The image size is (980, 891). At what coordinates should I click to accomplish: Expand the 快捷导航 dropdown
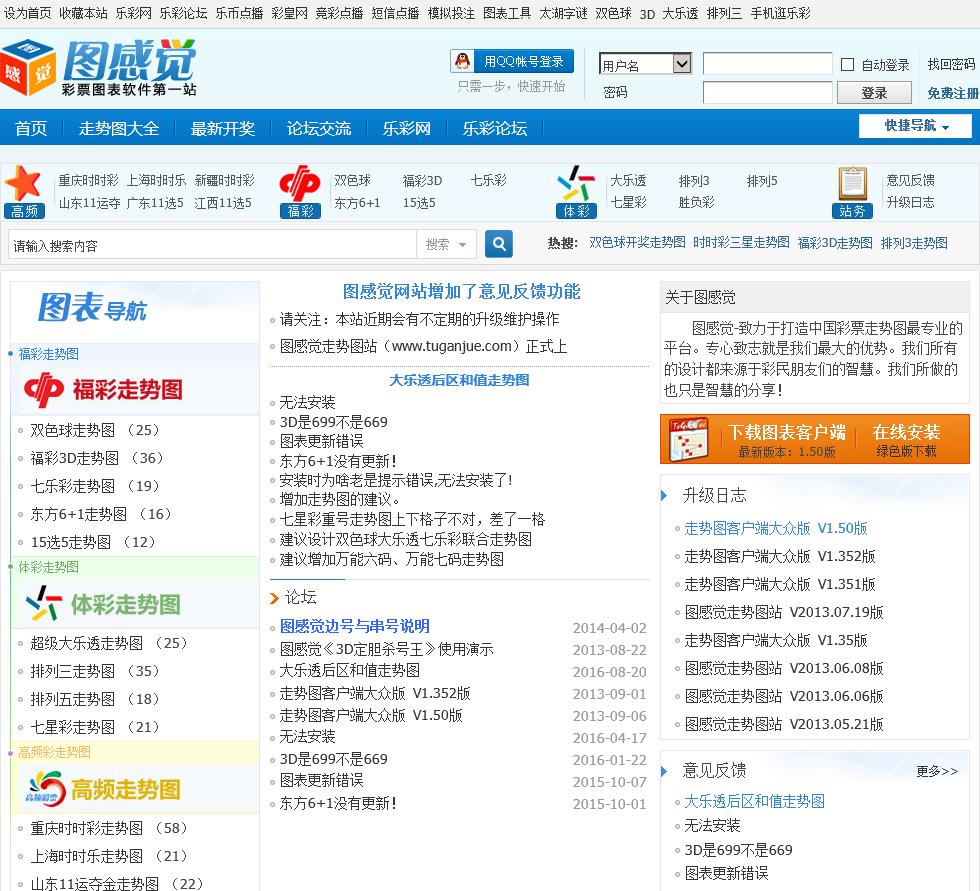pos(915,126)
